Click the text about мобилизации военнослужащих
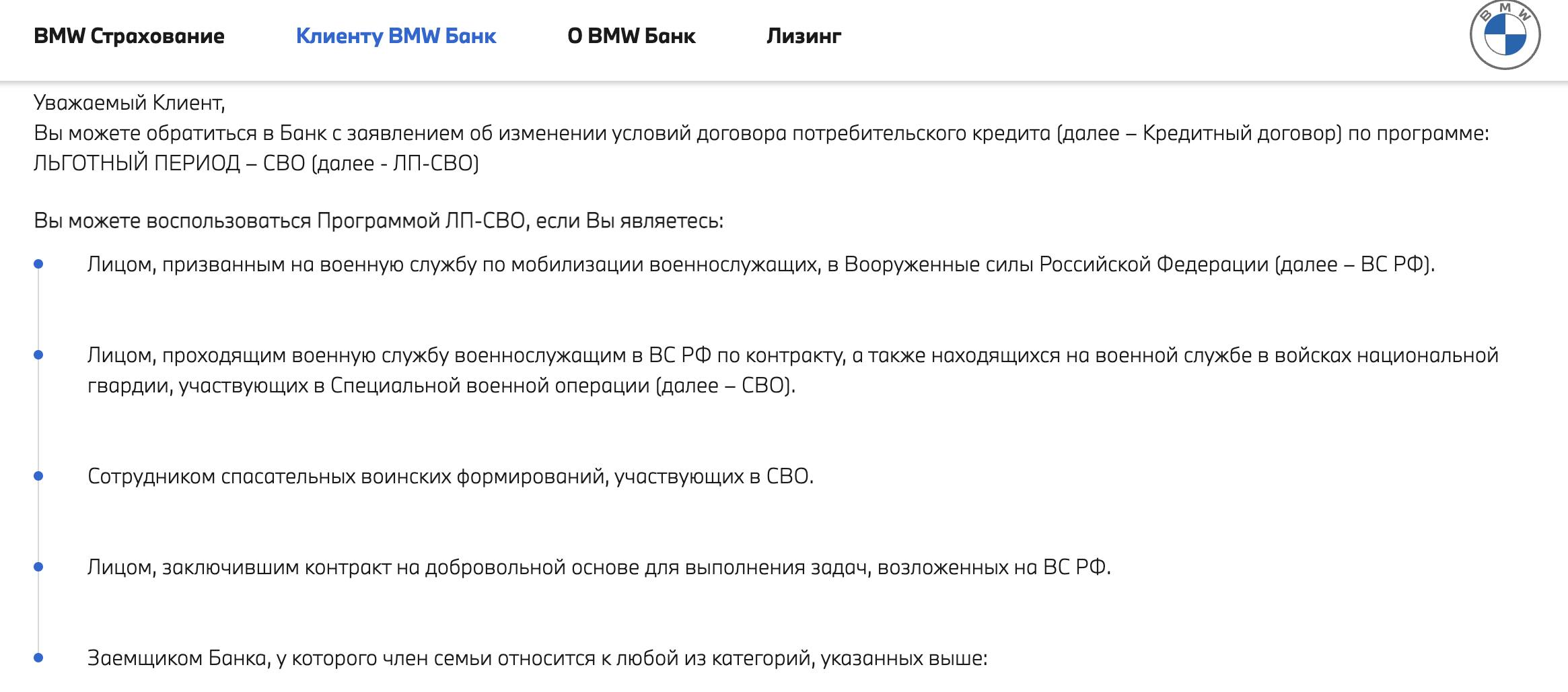This screenshot has width=1568, height=692. [761, 265]
